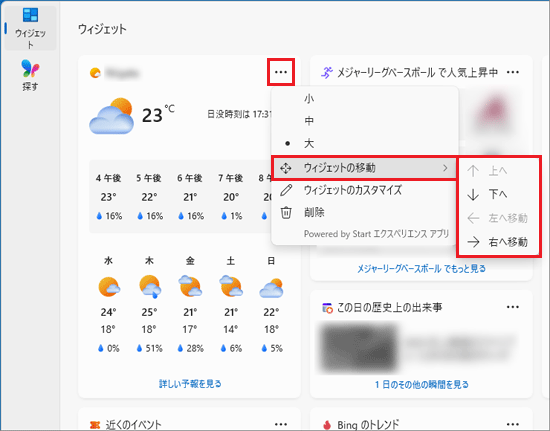Click the large partly-cloudy weather icon
Screen dimensions: 550x431
112,116
